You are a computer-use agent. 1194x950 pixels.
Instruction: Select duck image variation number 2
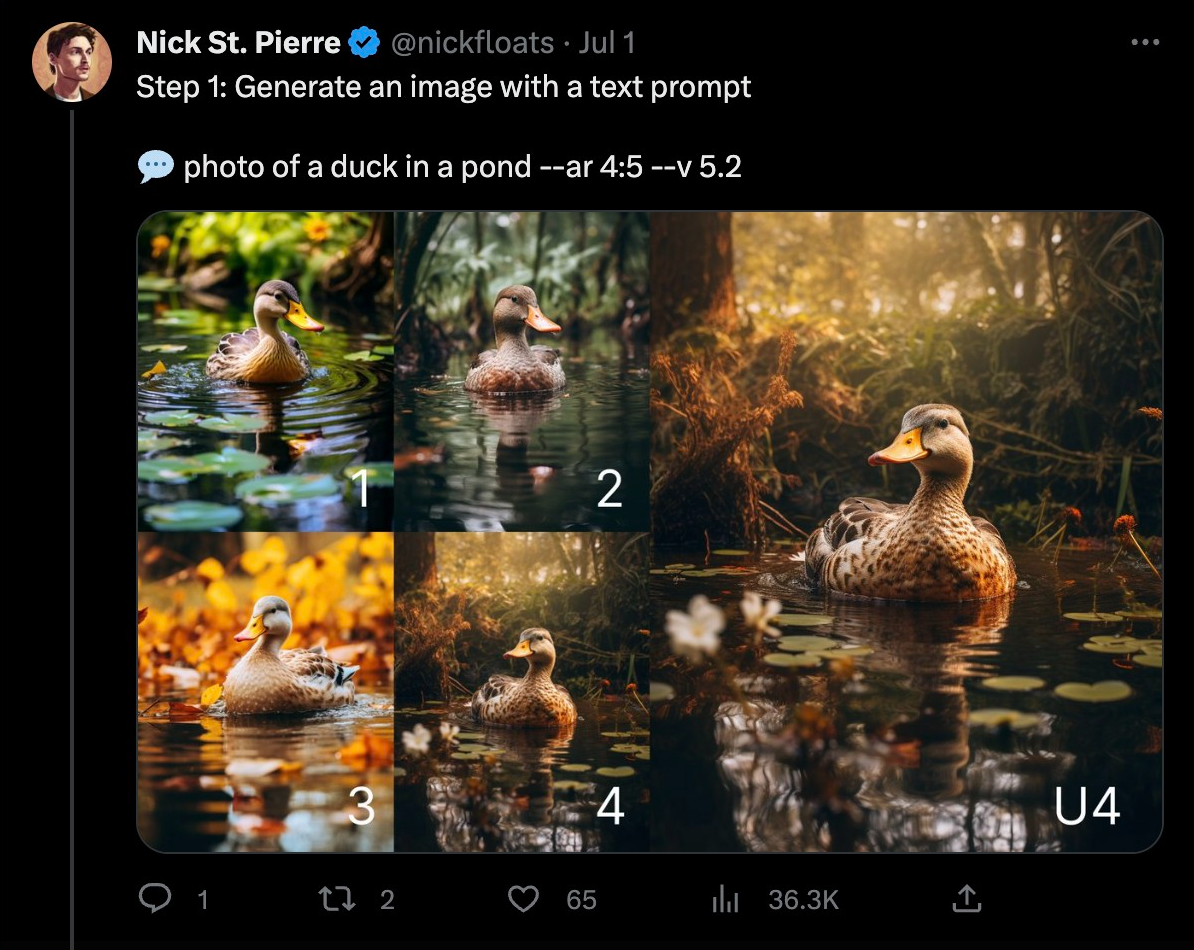(x=522, y=370)
